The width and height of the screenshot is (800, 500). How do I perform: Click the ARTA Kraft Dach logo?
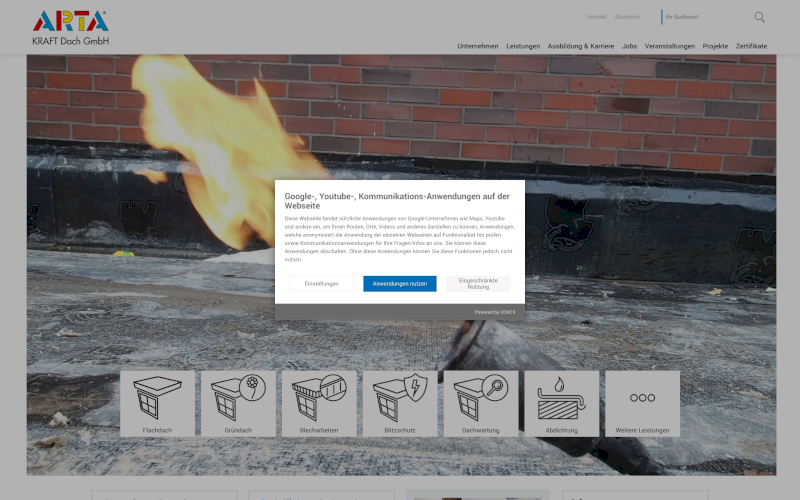click(70, 27)
